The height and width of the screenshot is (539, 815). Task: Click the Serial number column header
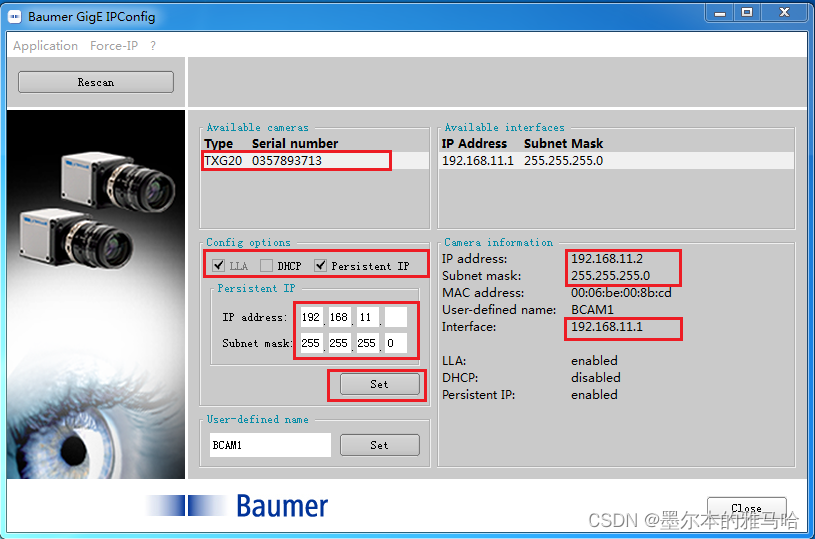point(295,143)
